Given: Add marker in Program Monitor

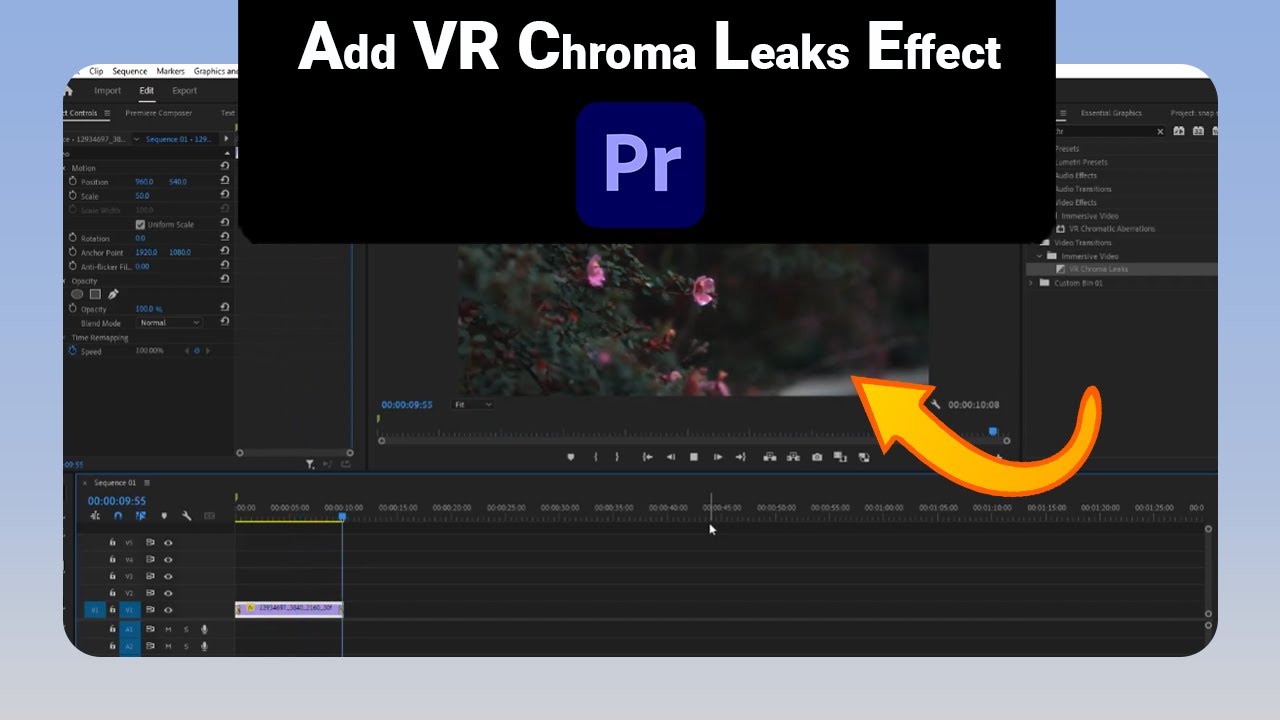Looking at the screenshot, I should click(571, 457).
